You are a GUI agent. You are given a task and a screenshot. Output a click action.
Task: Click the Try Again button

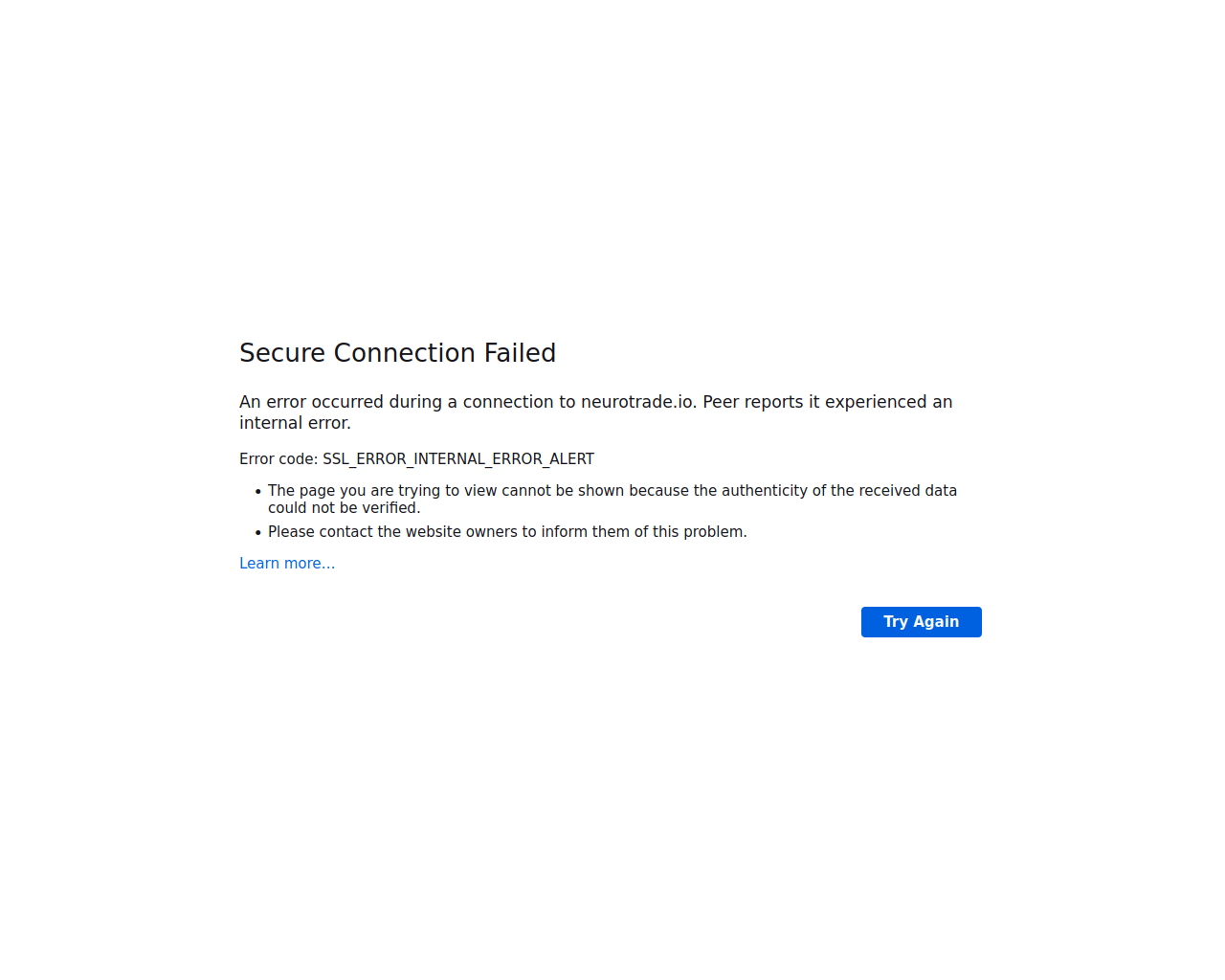(x=921, y=622)
